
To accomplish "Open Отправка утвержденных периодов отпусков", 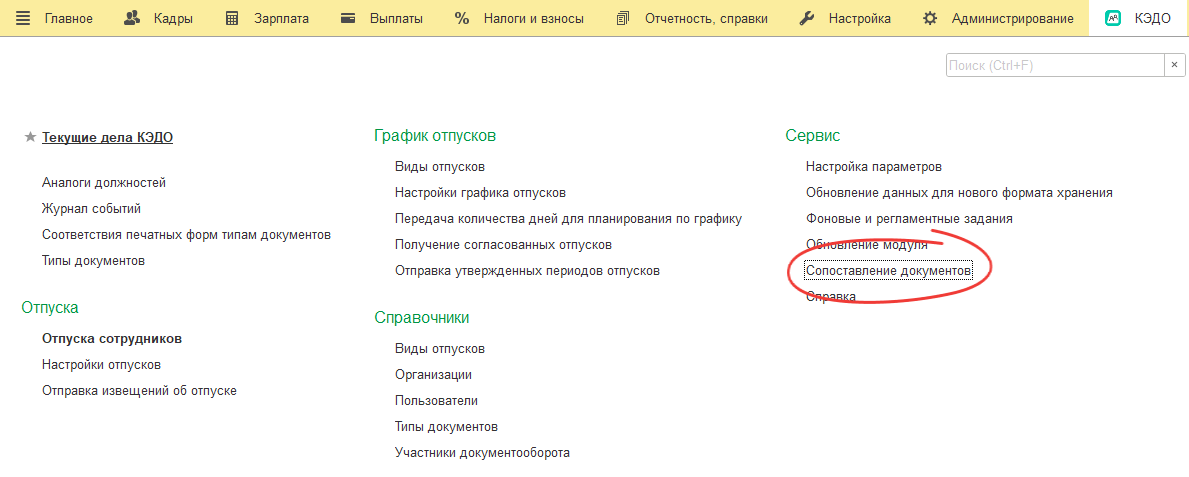I will [528, 270].
